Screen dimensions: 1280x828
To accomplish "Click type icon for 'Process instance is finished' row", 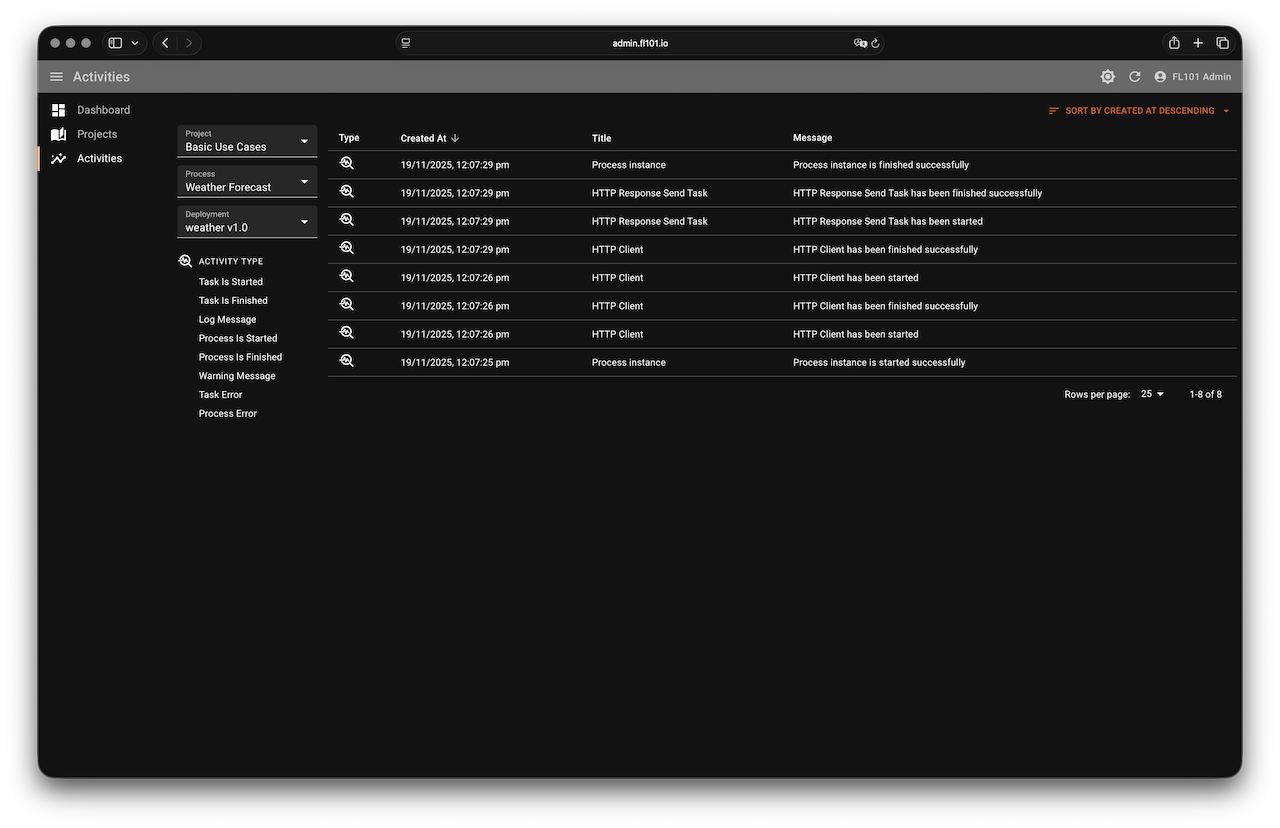I will pos(347,164).
